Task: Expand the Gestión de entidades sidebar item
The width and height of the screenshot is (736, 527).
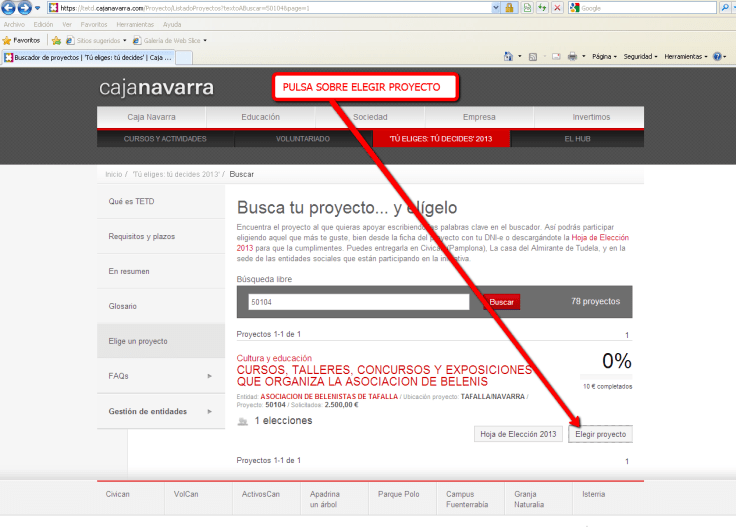Action: [160, 411]
